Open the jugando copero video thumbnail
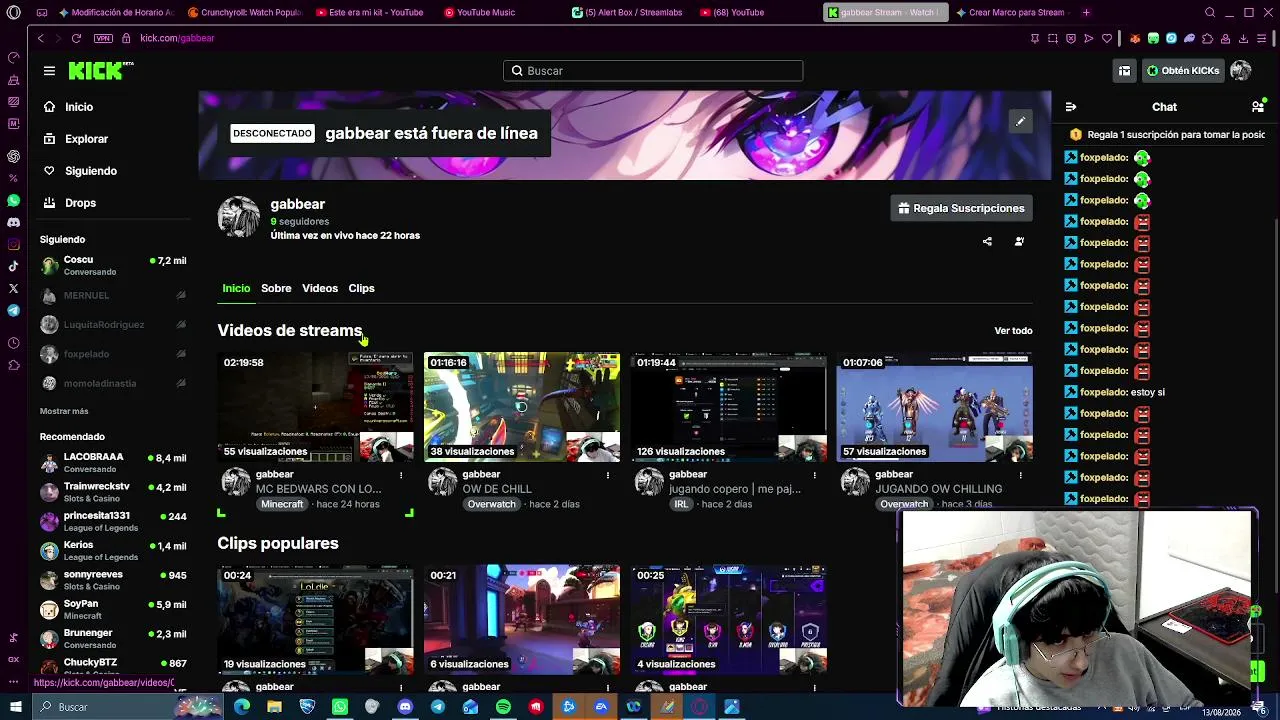 point(729,407)
